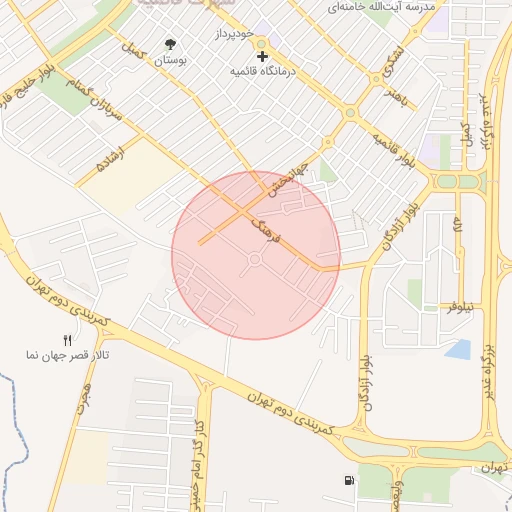
Task: Select the جهانبخش street label
Action: pyautogui.click(x=288, y=180)
